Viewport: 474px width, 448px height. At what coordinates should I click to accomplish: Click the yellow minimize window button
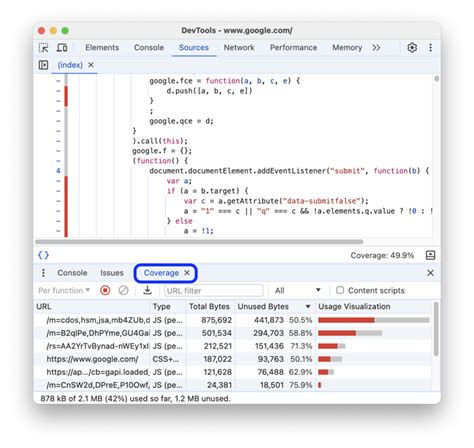click(53, 31)
